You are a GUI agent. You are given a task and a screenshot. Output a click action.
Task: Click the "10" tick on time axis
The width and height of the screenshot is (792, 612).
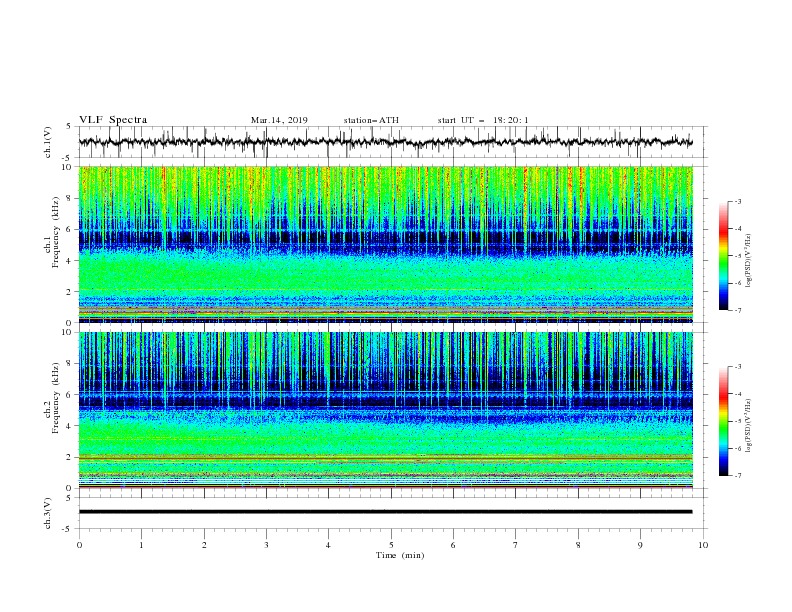(x=703, y=545)
